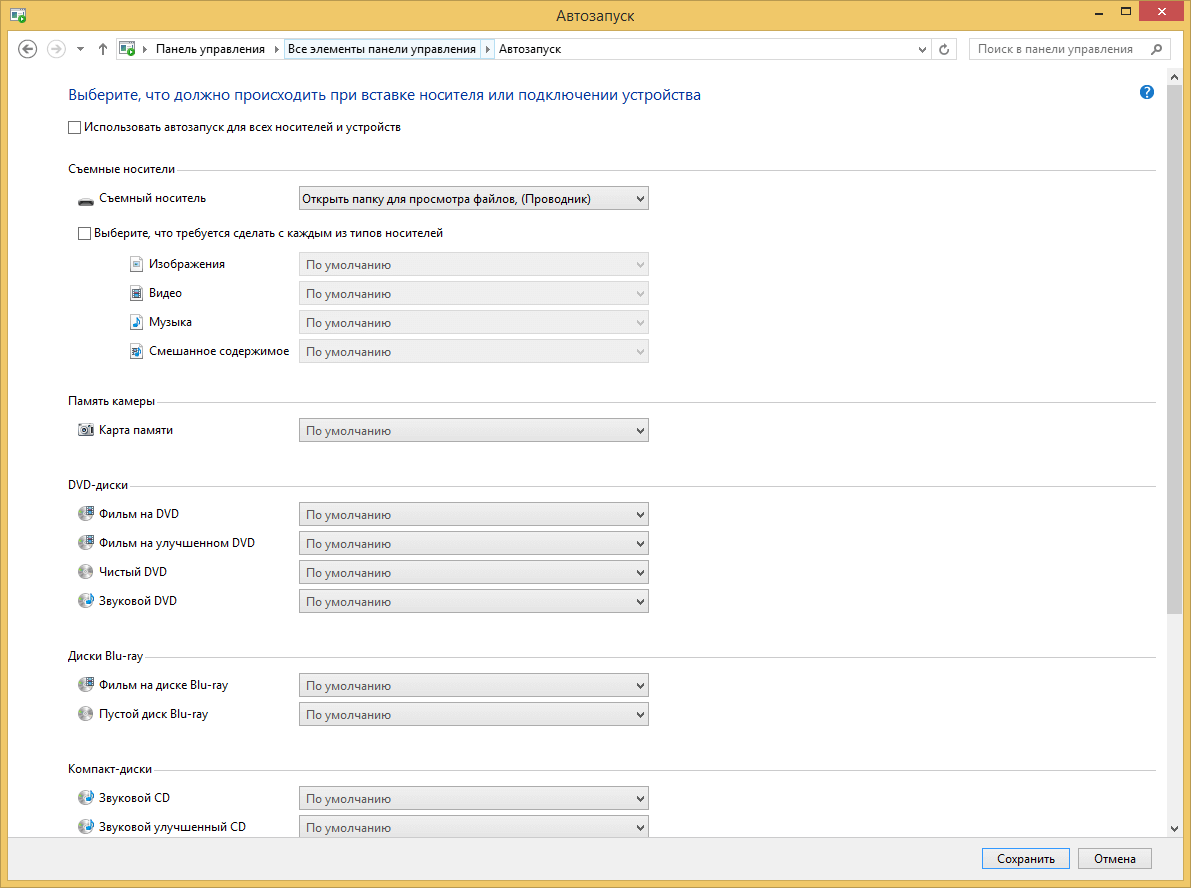Click the blue help question mark icon
1191x888 pixels.
coord(1146,92)
